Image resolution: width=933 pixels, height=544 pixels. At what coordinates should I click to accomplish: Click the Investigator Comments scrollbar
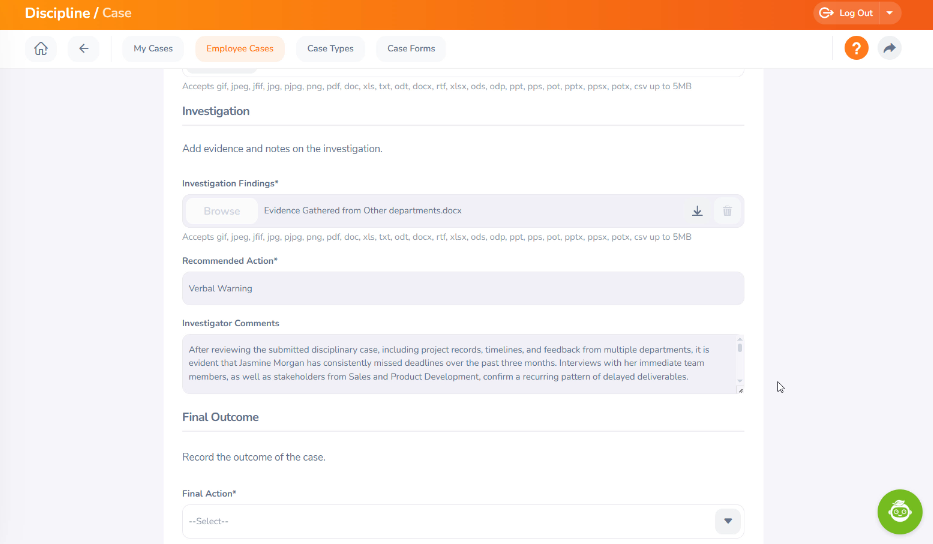coord(740,363)
